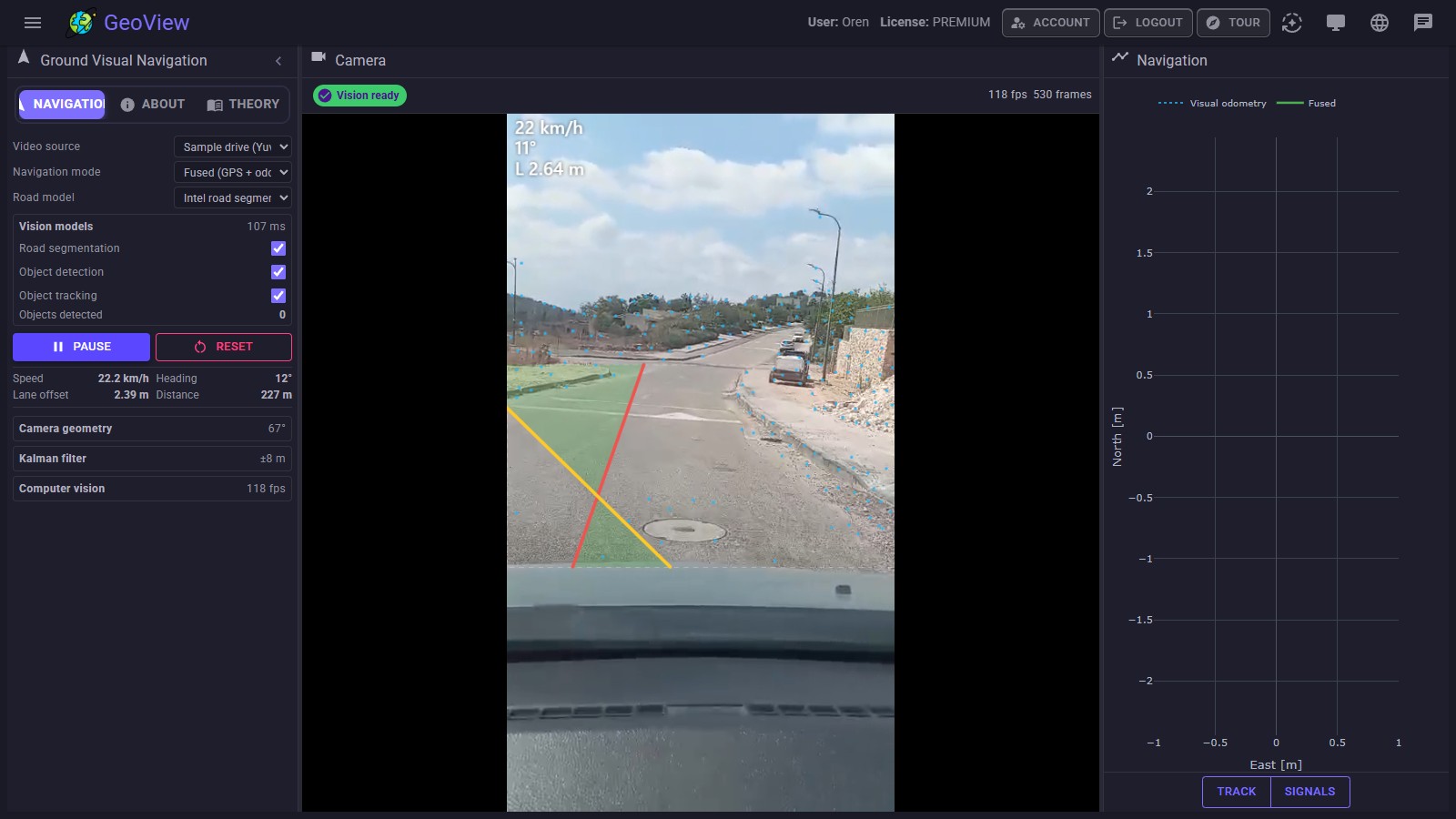The height and width of the screenshot is (819, 1456).
Task: Select the NAVIGATION tab
Action: click(x=62, y=105)
